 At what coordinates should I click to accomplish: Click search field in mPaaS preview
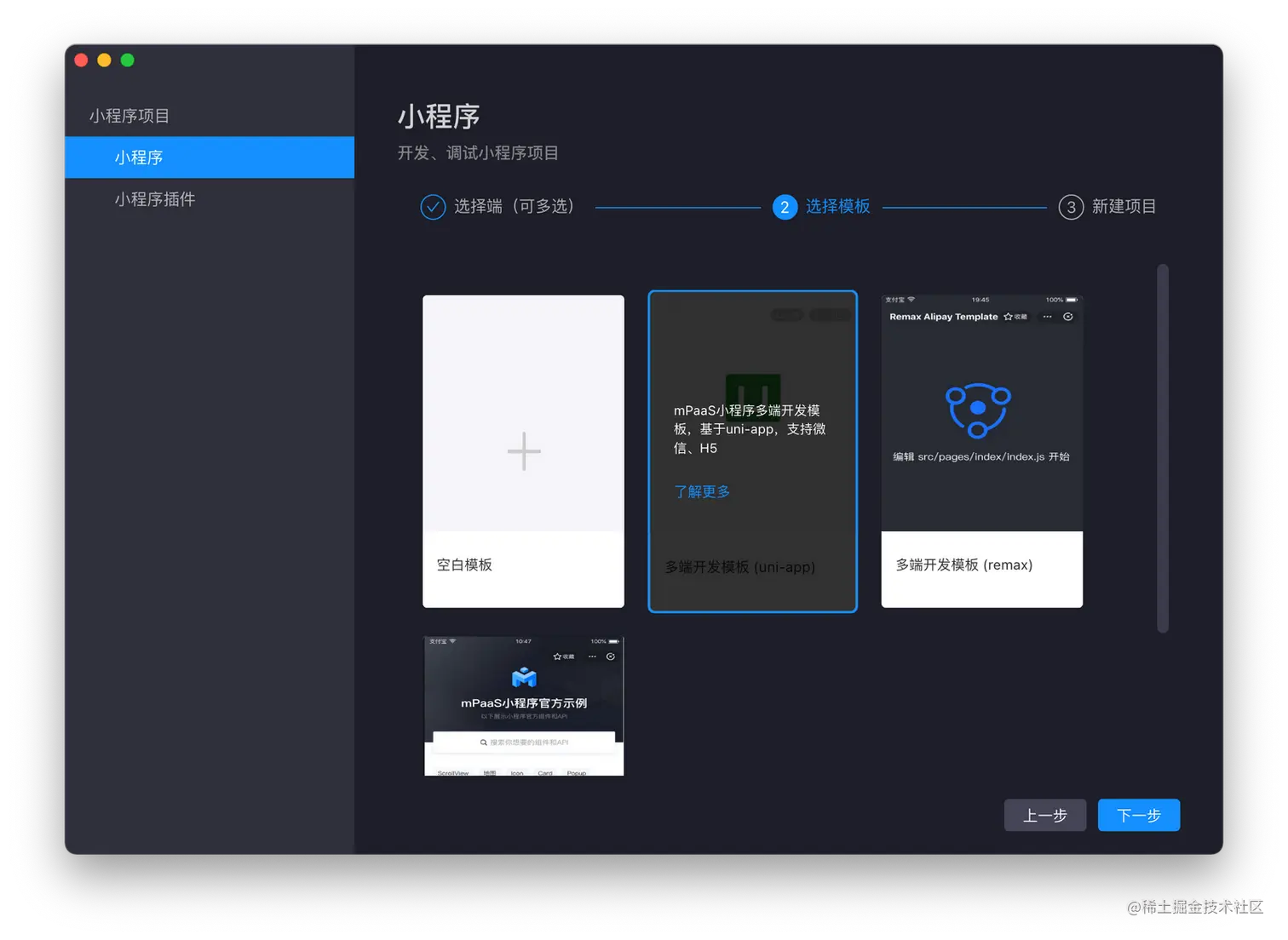point(524,742)
